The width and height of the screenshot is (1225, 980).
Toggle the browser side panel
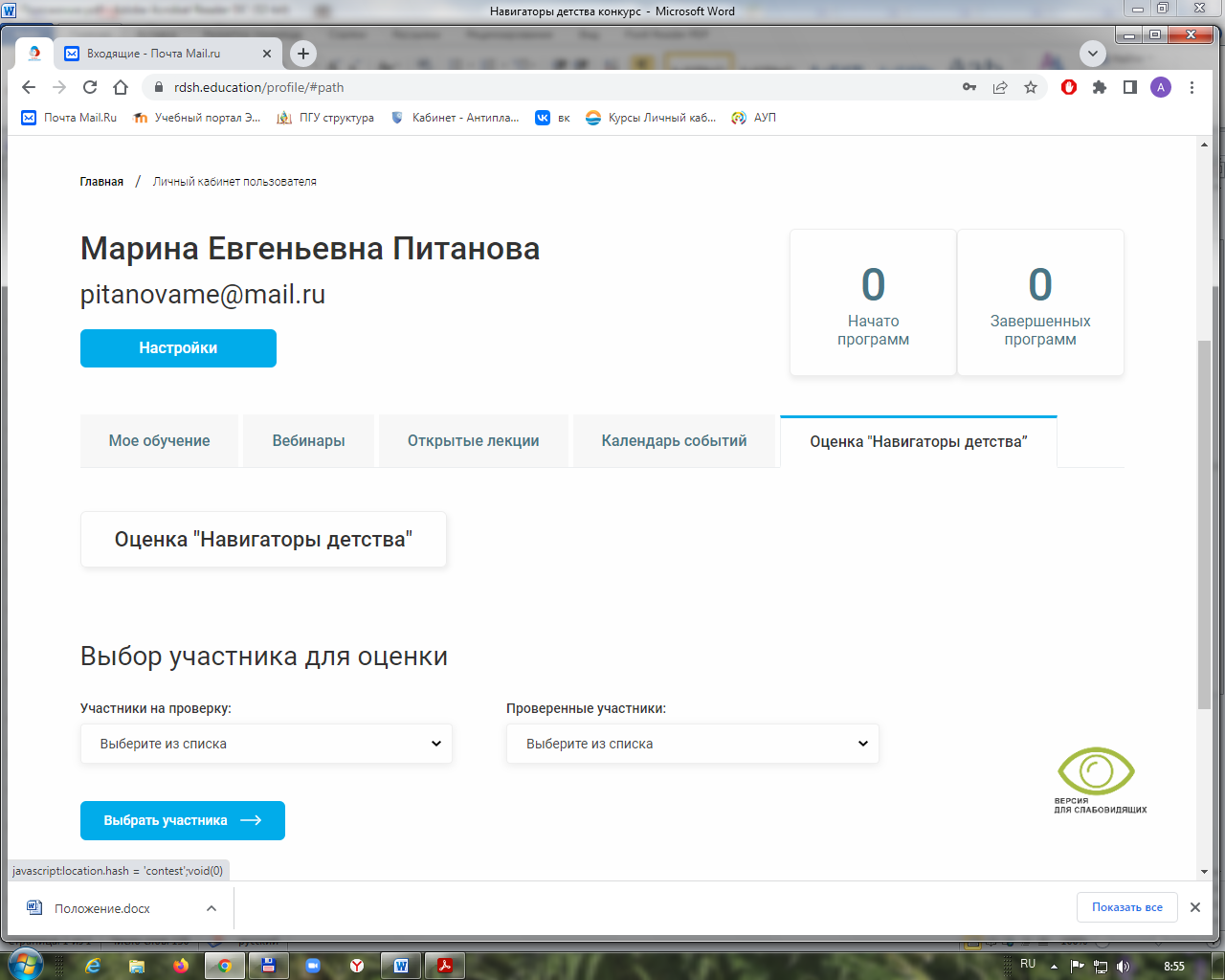pos(1130,87)
